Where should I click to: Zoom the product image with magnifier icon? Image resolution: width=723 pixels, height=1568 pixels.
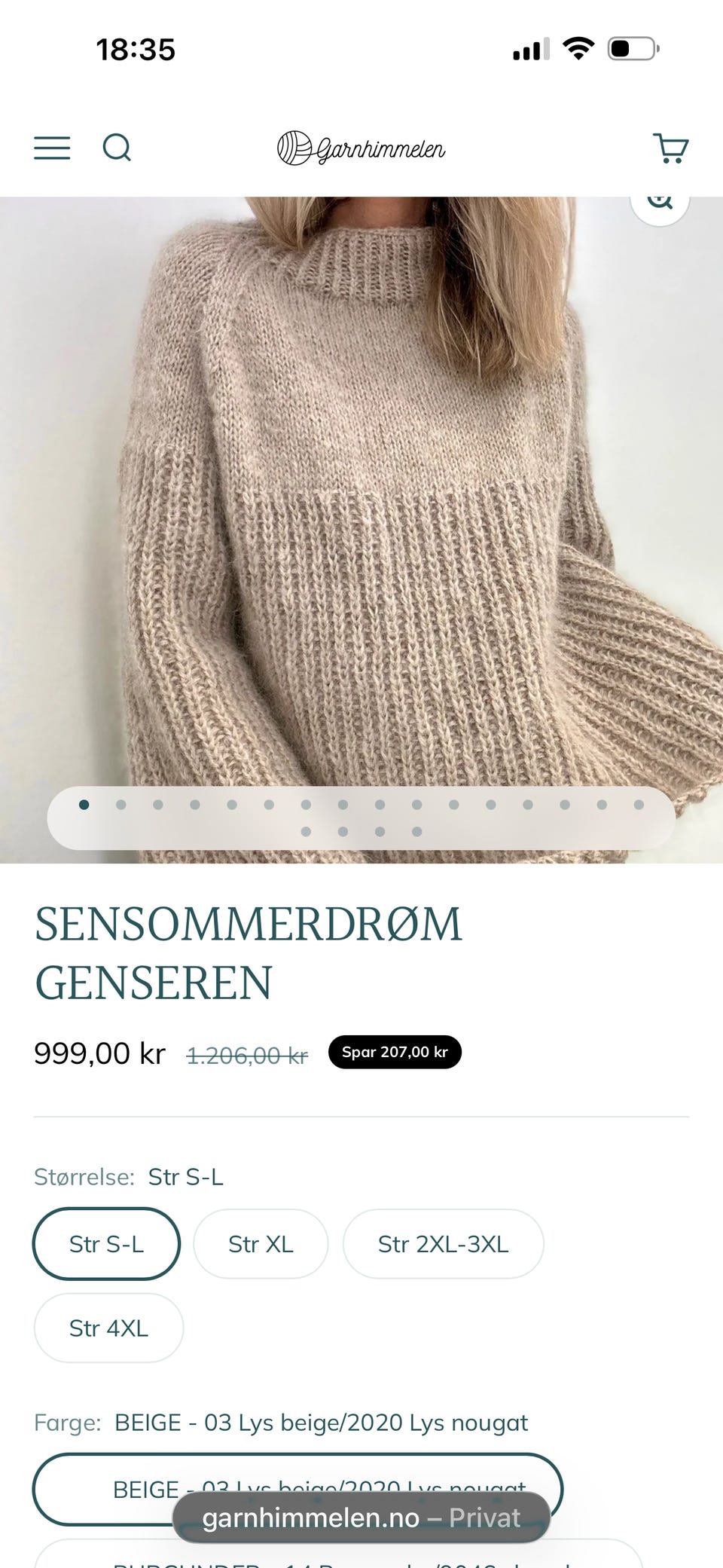coord(660,202)
